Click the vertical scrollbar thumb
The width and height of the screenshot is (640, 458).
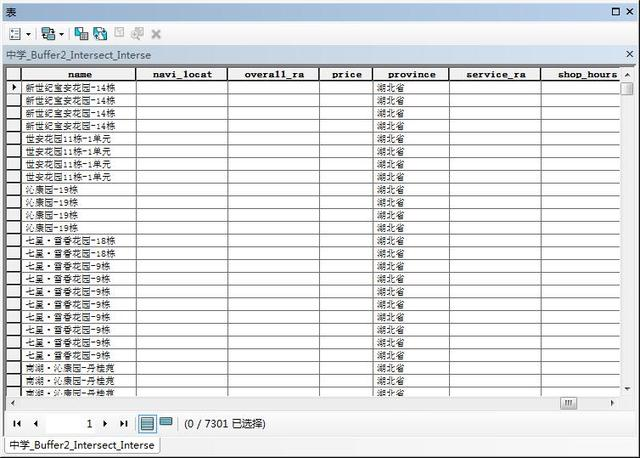[627, 89]
